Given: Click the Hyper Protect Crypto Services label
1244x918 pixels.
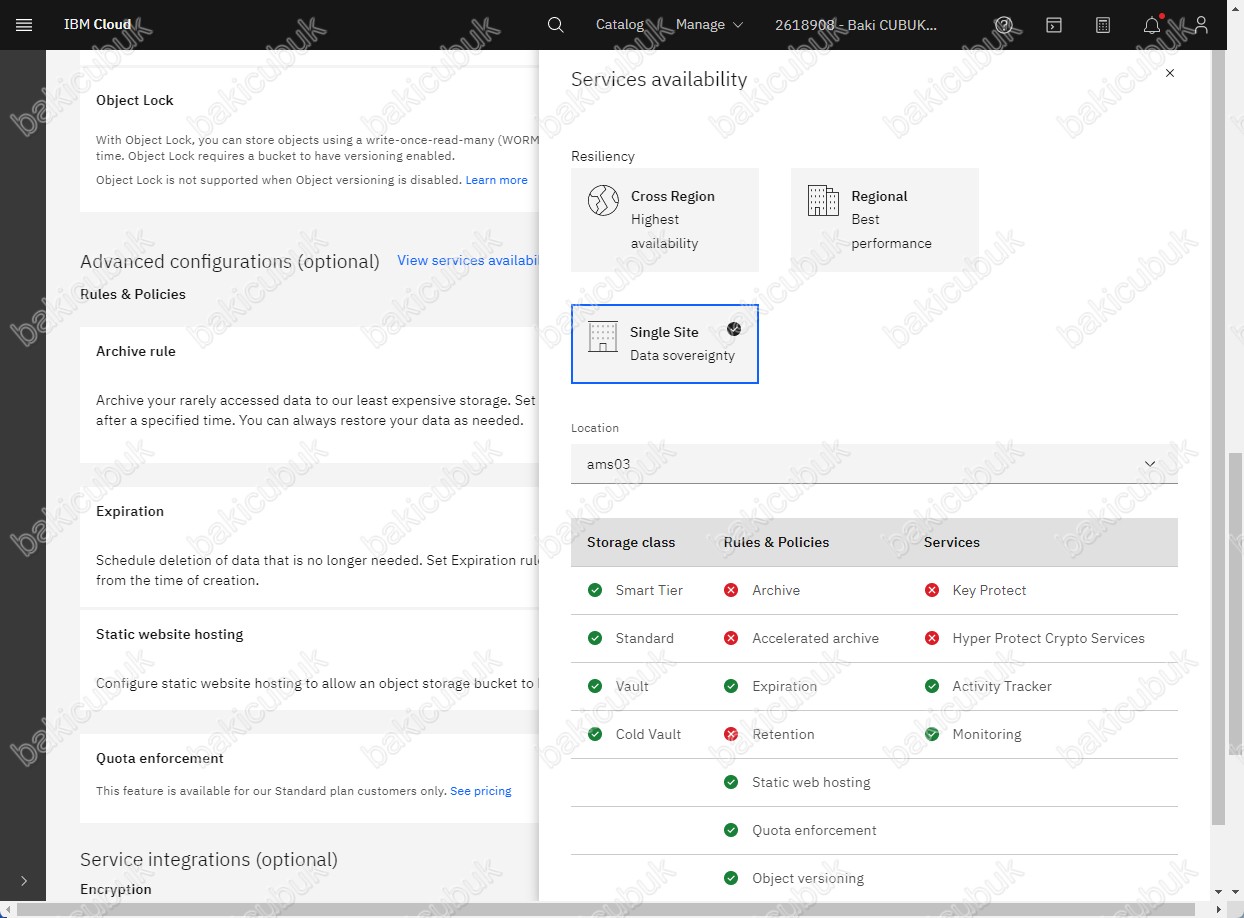Looking at the screenshot, I should click(1049, 638).
